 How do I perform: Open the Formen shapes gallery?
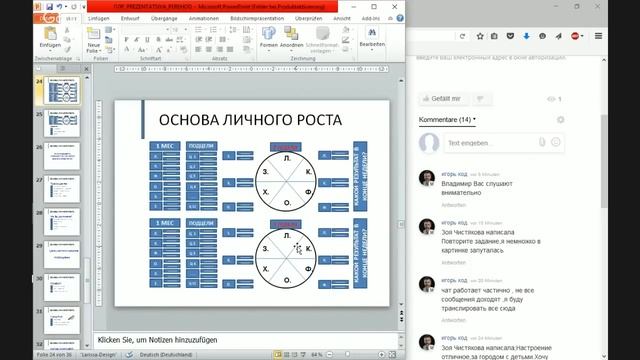(269, 37)
